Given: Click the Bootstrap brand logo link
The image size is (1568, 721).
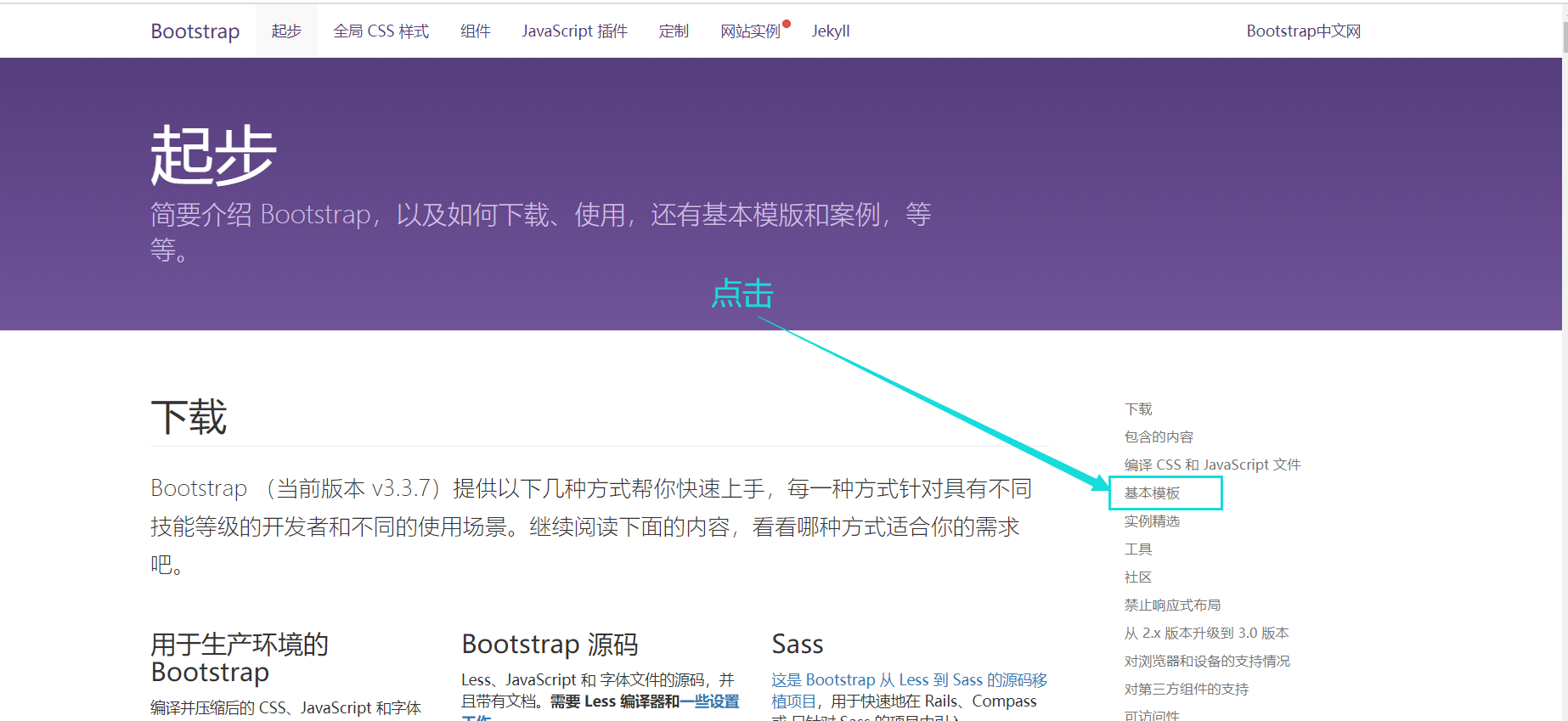Looking at the screenshot, I should pyautogui.click(x=195, y=31).
